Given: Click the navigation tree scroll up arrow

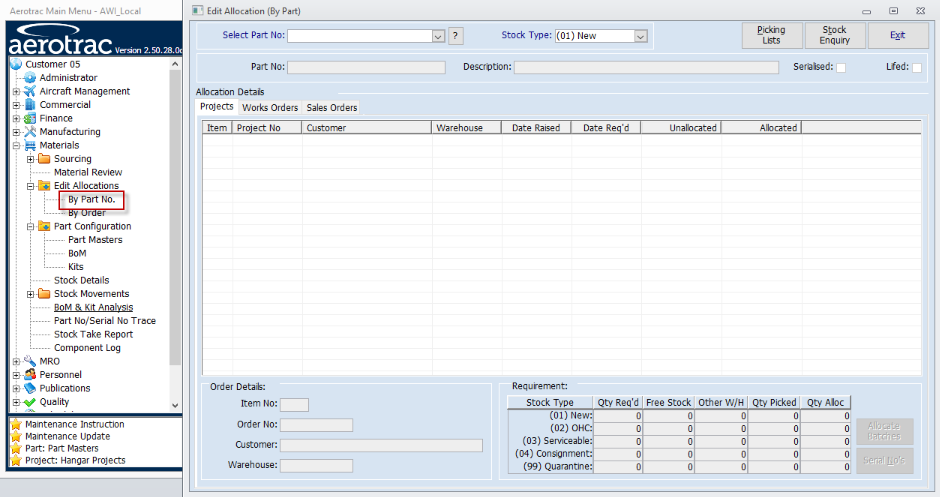Looking at the screenshot, I should 175,64.
